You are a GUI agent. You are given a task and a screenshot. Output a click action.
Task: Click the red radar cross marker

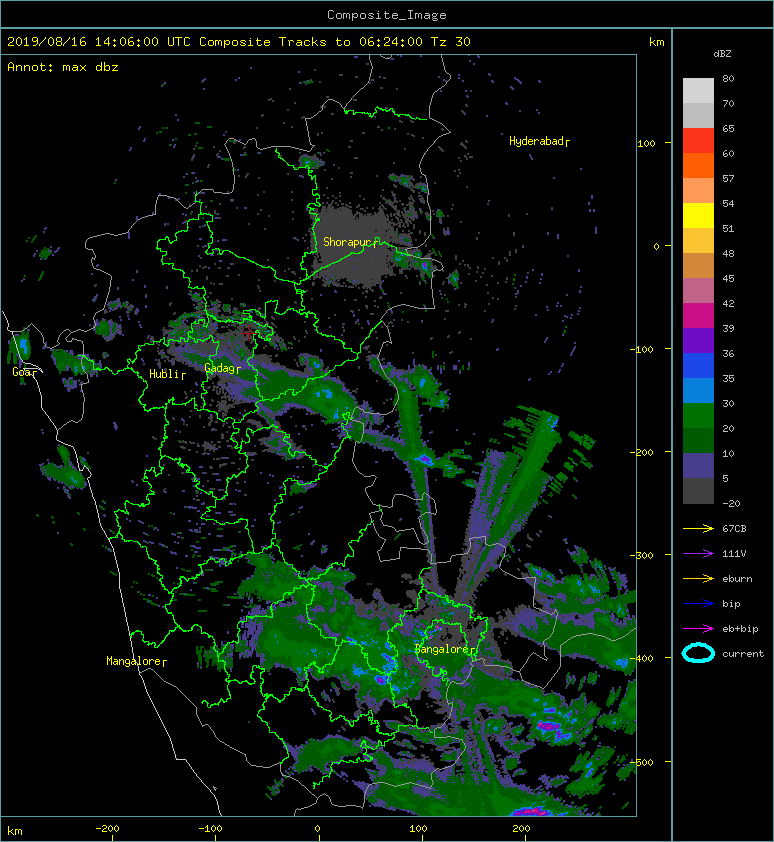click(x=249, y=333)
